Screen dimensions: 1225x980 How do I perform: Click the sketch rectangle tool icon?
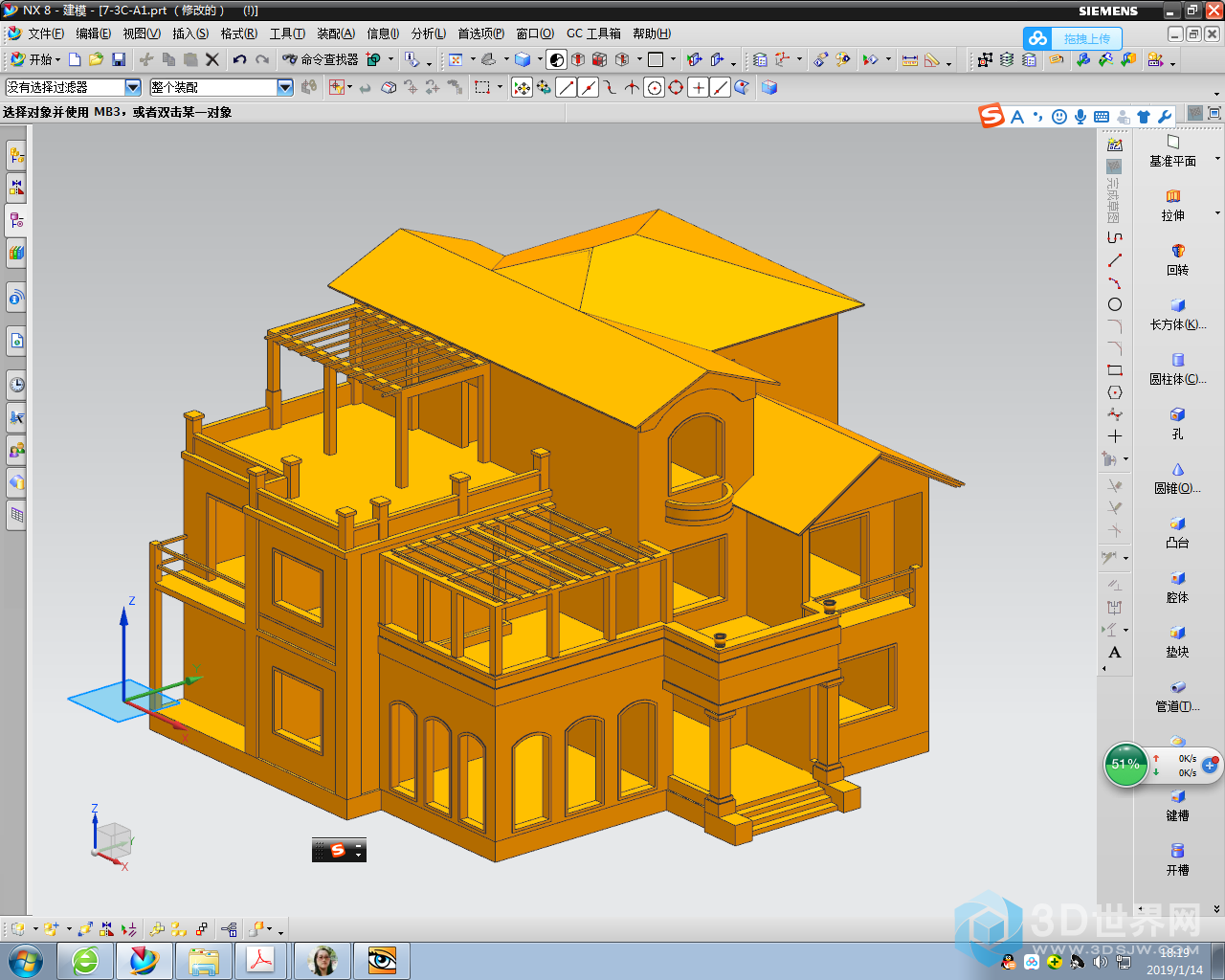click(x=1114, y=370)
